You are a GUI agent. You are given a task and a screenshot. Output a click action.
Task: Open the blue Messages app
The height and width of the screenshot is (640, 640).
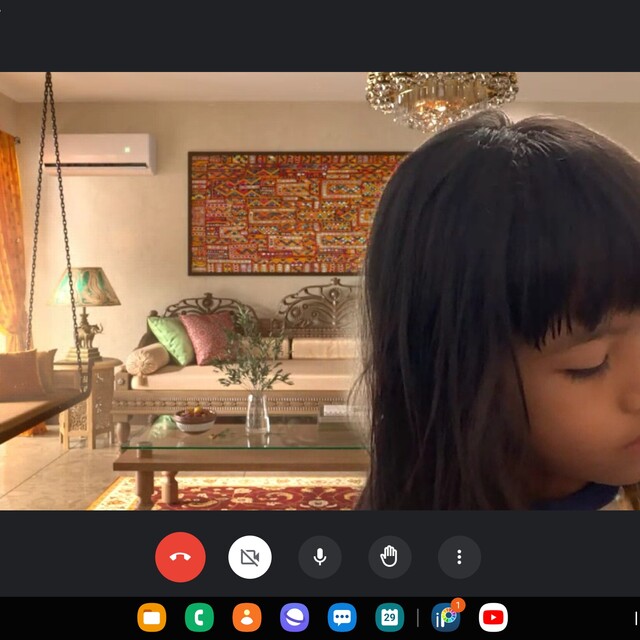[x=342, y=617]
